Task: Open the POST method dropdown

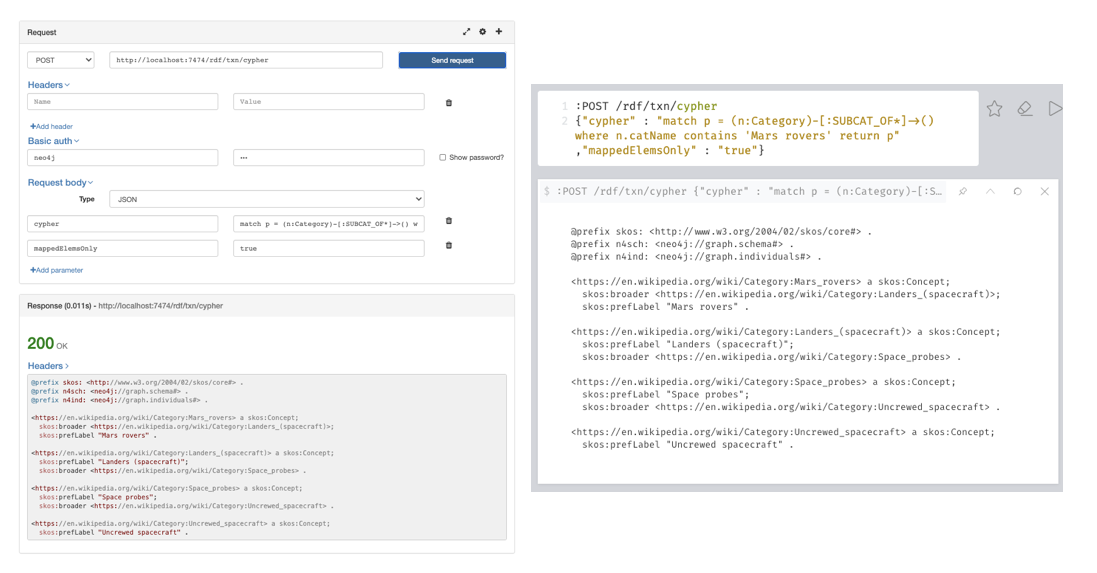Action: click(x=61, y=60)
